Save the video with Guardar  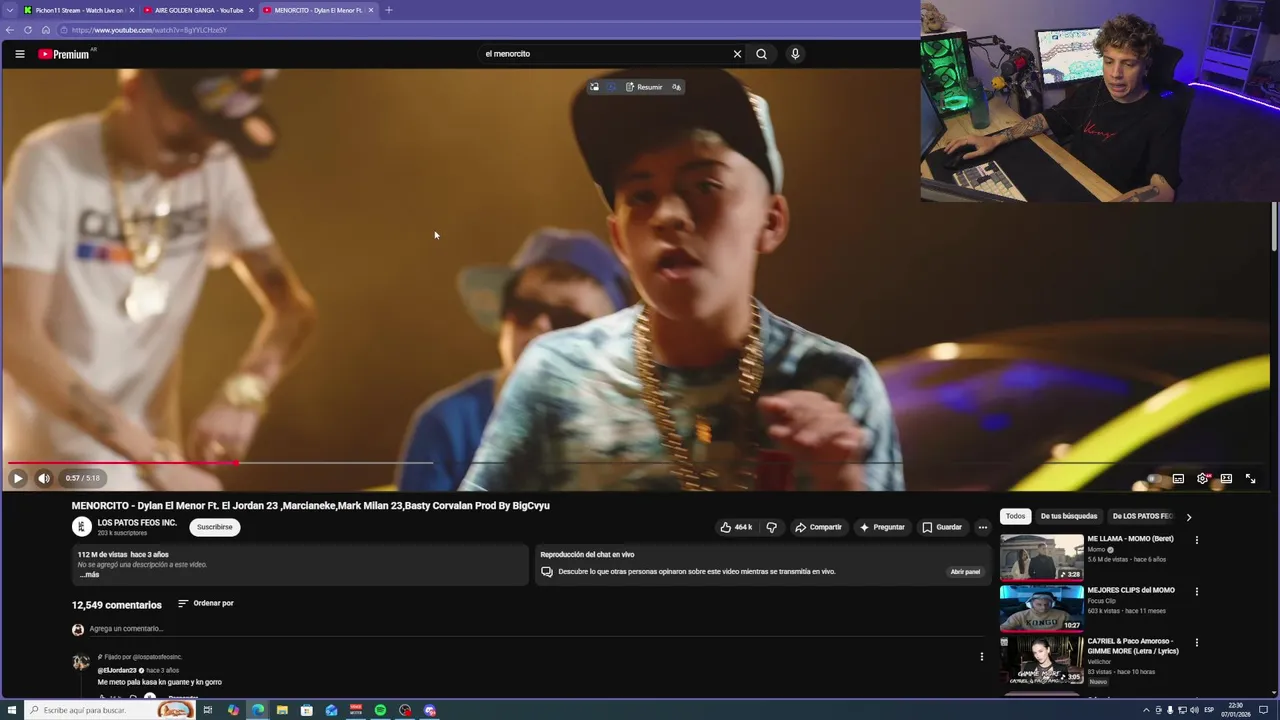coord(942,527)
